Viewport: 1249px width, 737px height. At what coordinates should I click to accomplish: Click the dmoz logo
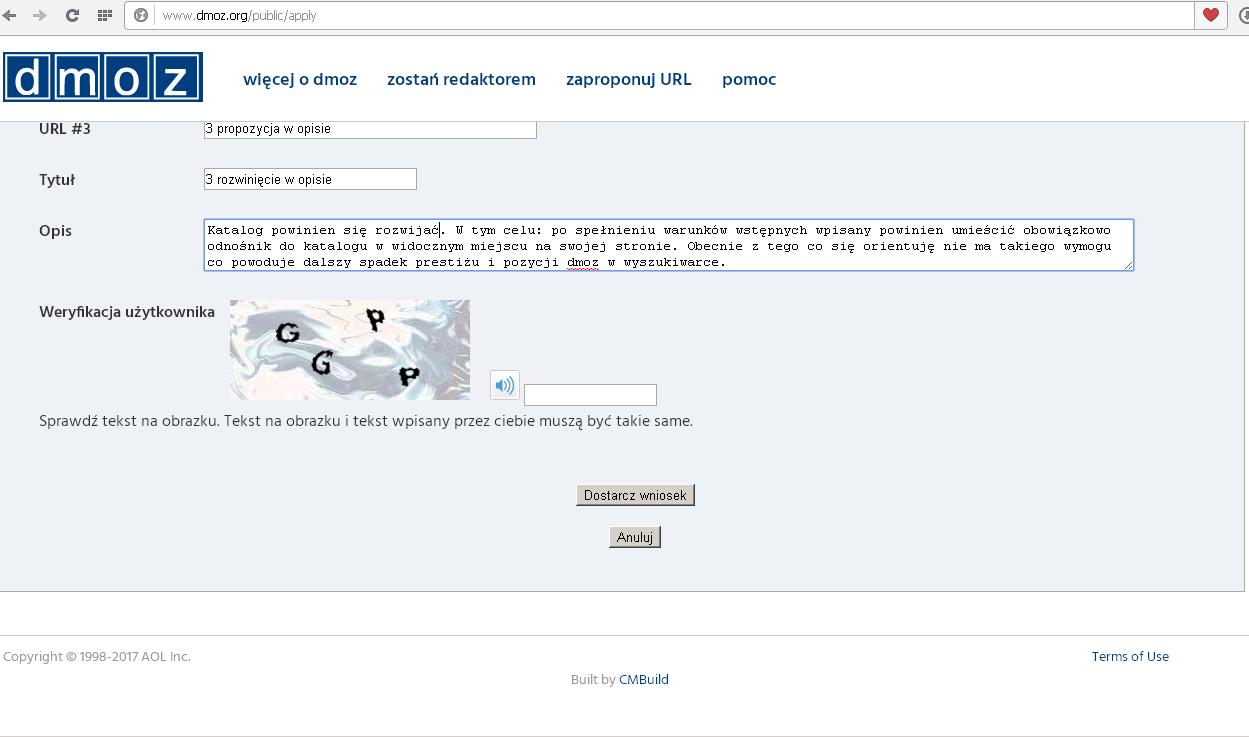(x=103, y=77)
